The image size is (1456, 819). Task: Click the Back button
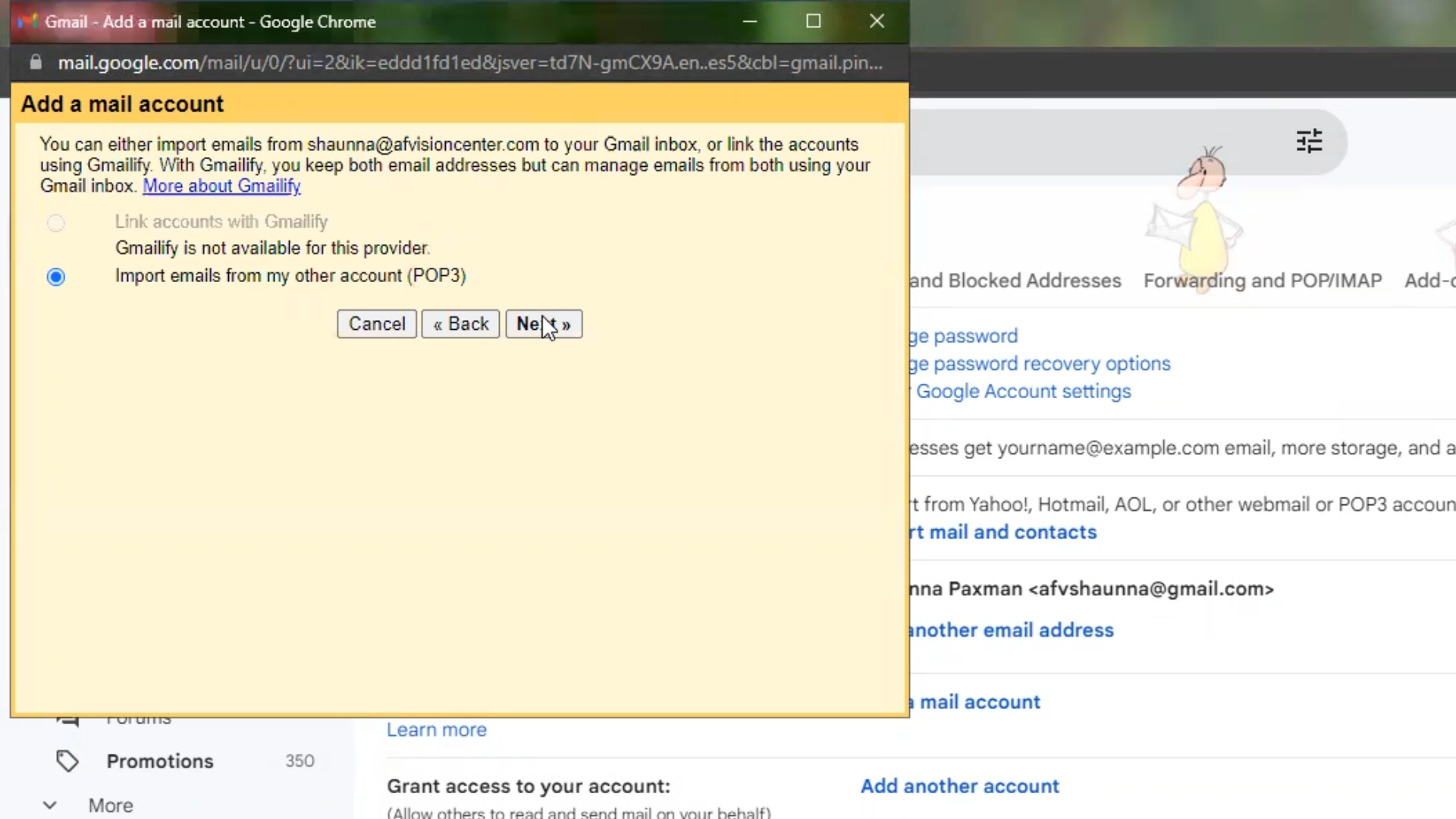[460, 324]
